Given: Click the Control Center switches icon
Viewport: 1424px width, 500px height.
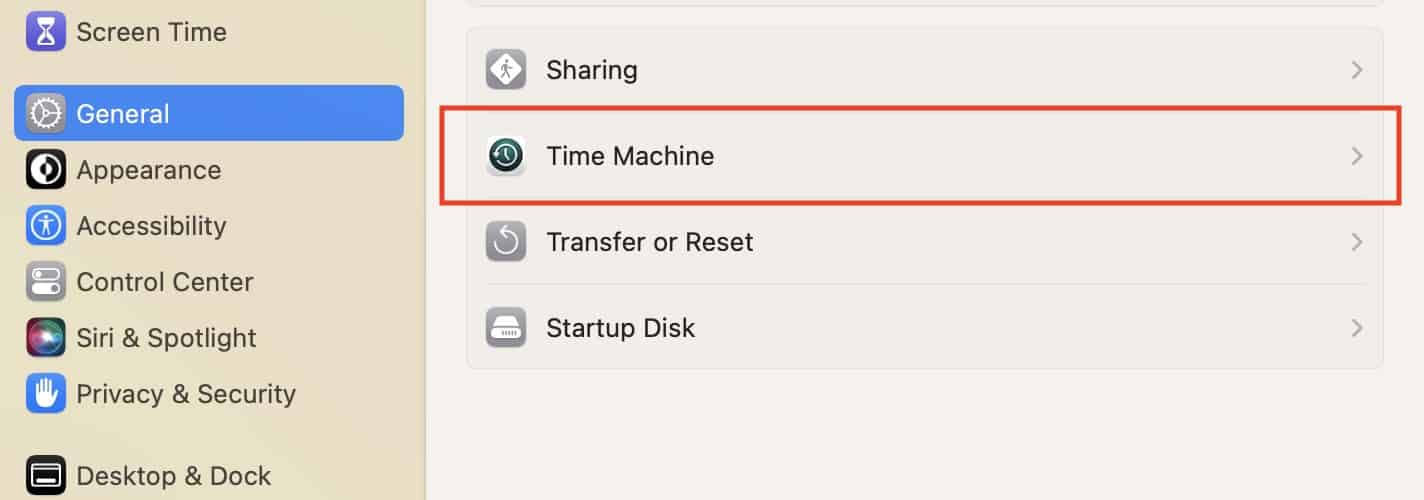Looking at the screenshot, I should [x=46, y=282].
